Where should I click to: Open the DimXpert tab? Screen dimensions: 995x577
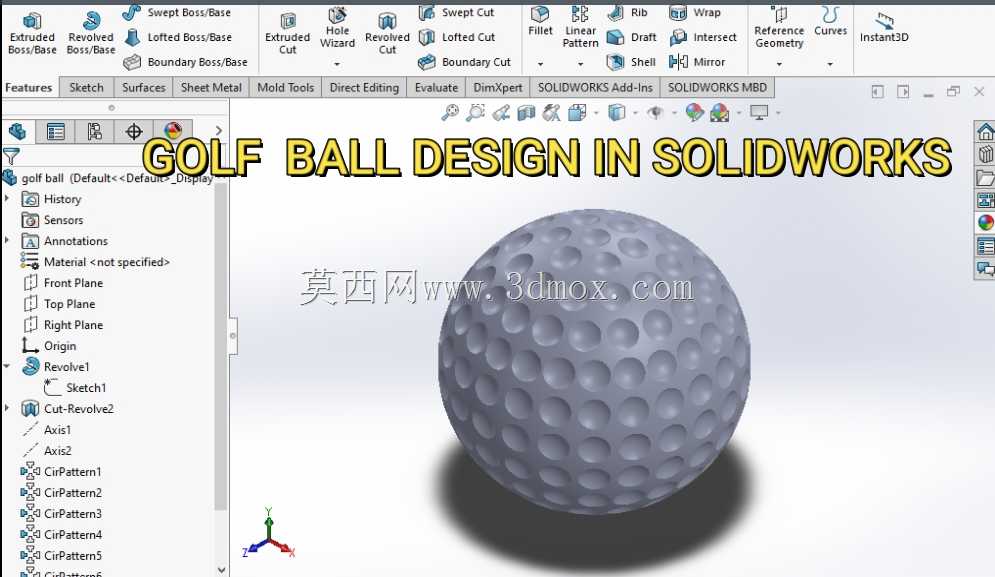click(x=498, y=88)
